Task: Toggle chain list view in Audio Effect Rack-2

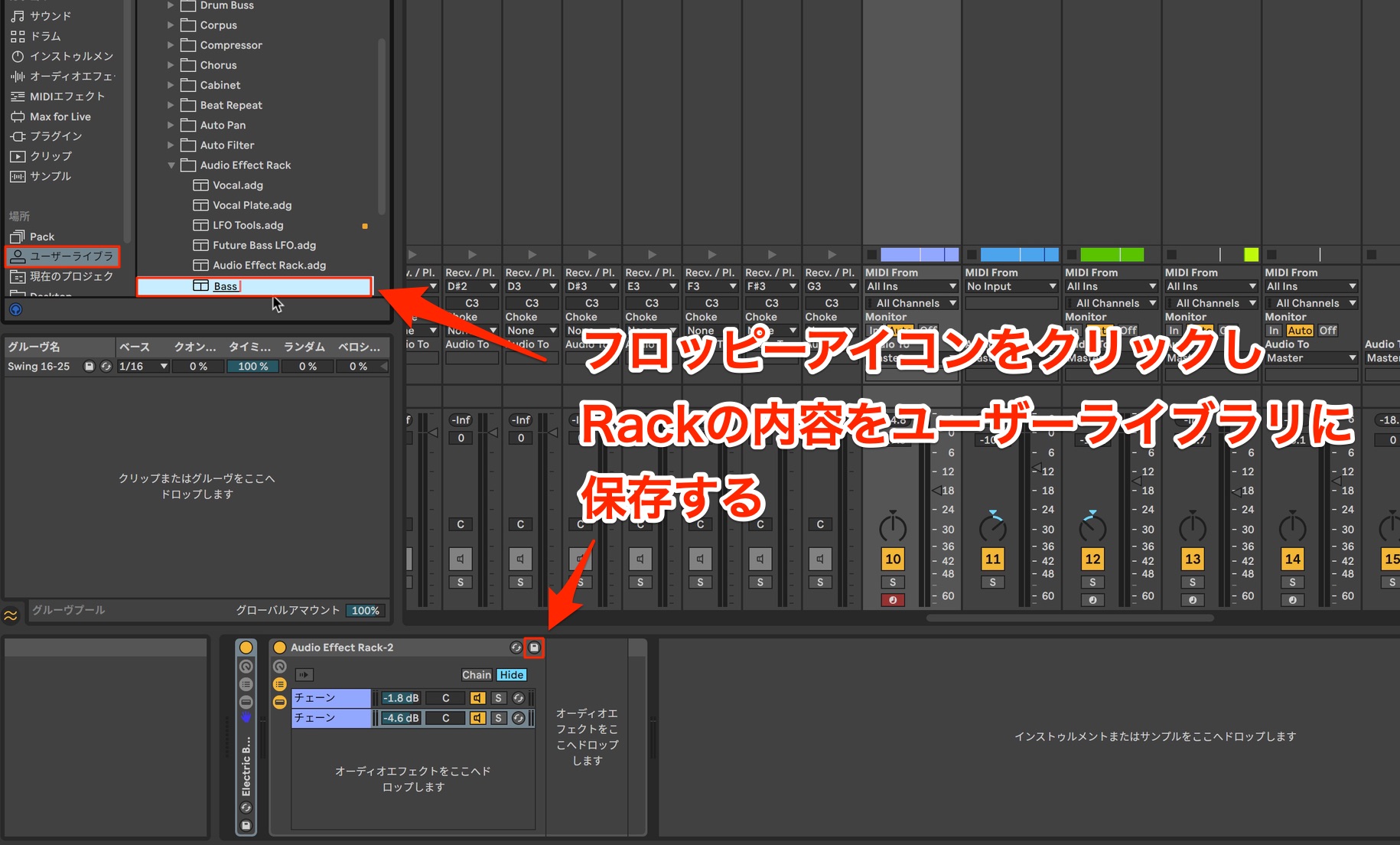Action: pos(280,684)
